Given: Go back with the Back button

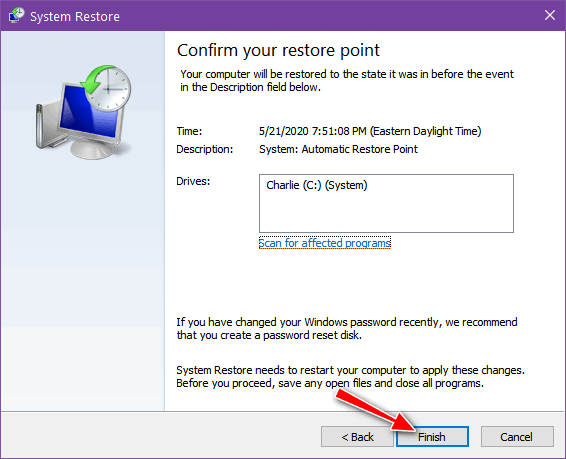Looking at the screenshot, I should [357, 437].
